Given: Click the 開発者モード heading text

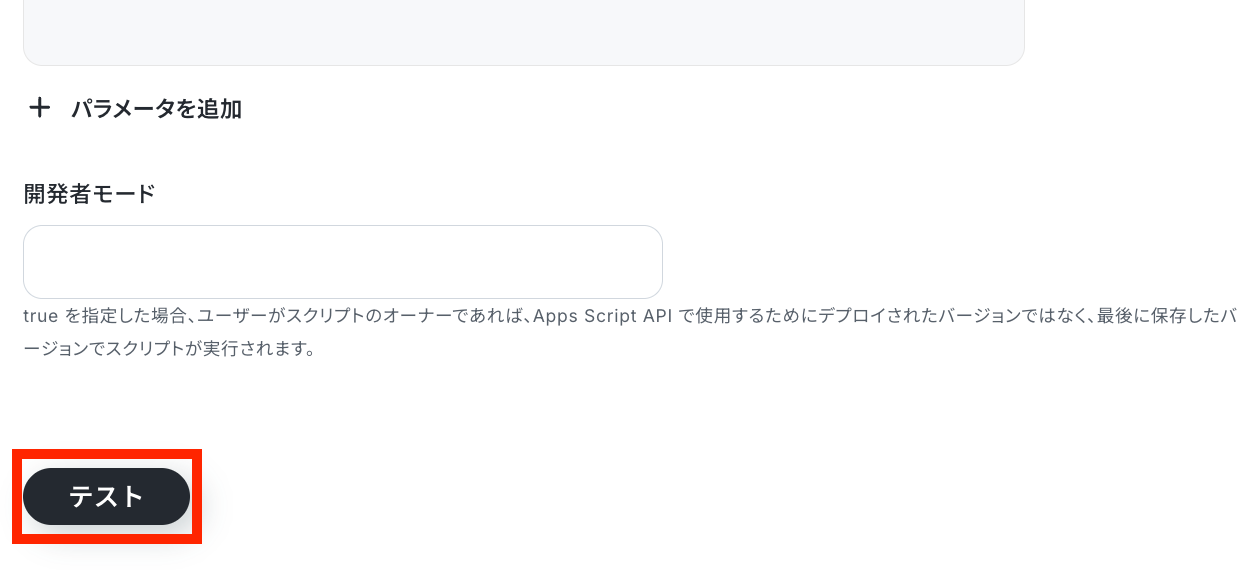Looking at the screenshot, I should tap(89, 194).
